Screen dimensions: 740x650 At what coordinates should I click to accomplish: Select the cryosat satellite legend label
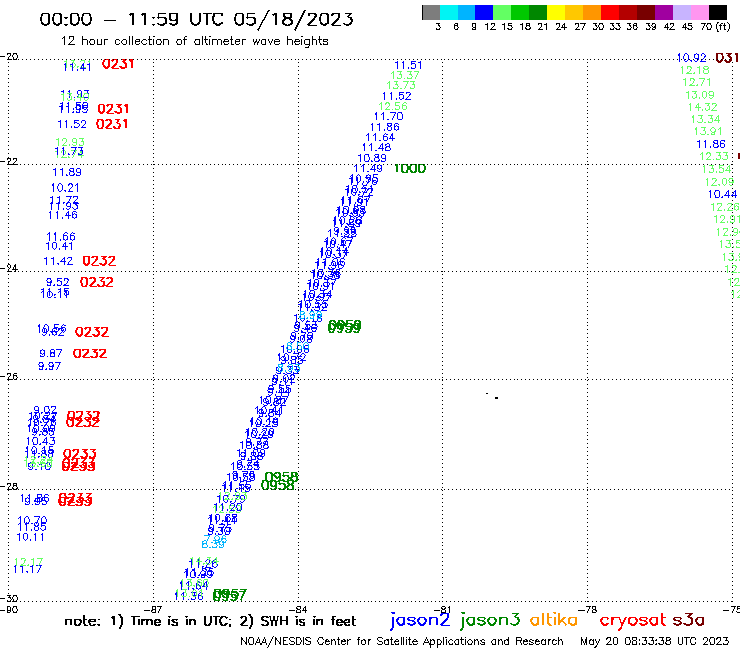point(633,621)
